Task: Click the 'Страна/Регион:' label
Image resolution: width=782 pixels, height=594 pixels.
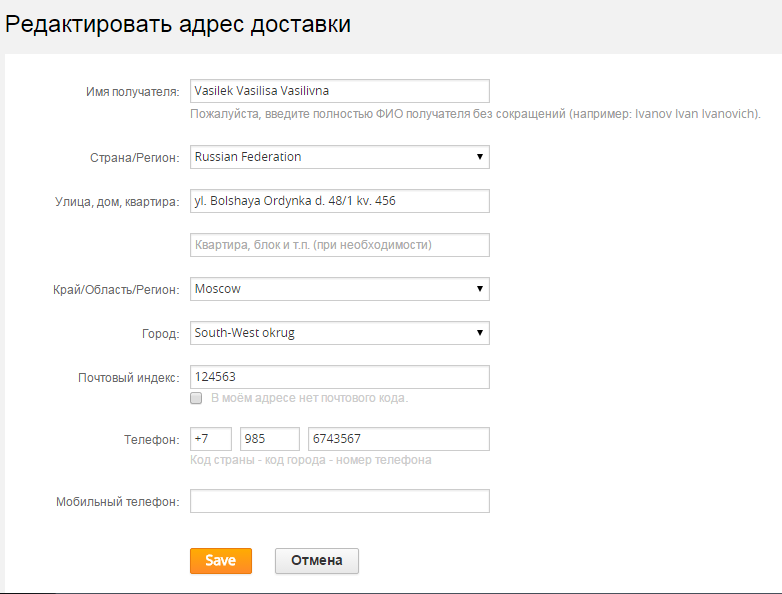Action: 135,158
